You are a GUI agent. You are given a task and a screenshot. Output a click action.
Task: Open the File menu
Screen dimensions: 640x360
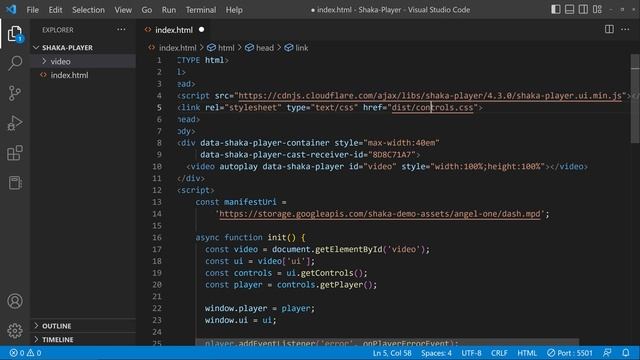coord(32,10)
